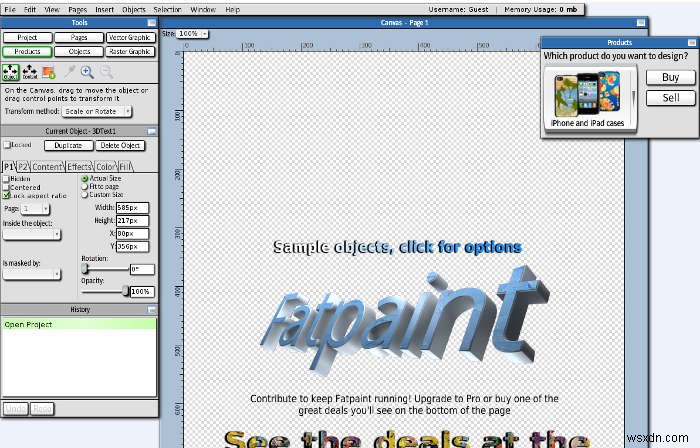Click the X position input field
700x448 pixels.
coord(132,233)
